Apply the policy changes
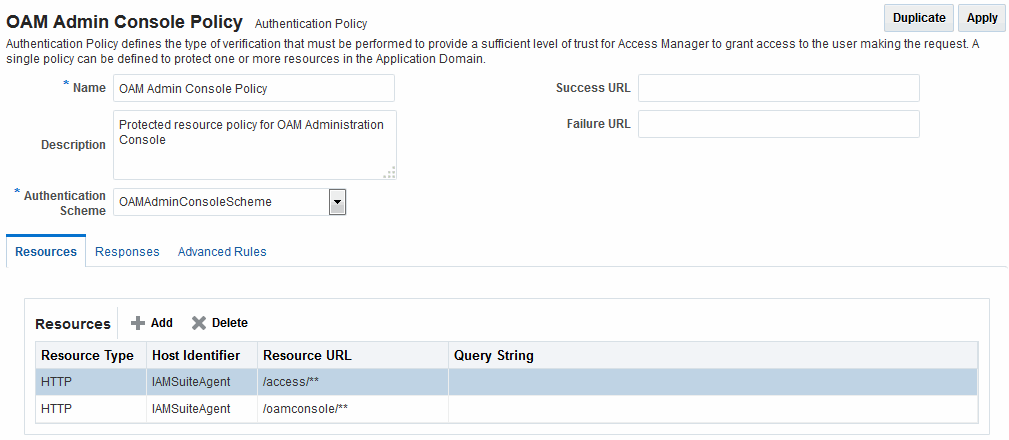The width and height of the screenshot is (1009, 440). point(982,18)
